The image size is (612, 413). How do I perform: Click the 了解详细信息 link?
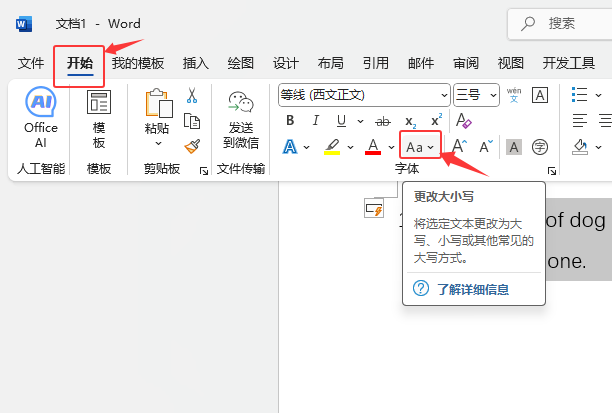point(473,289)
